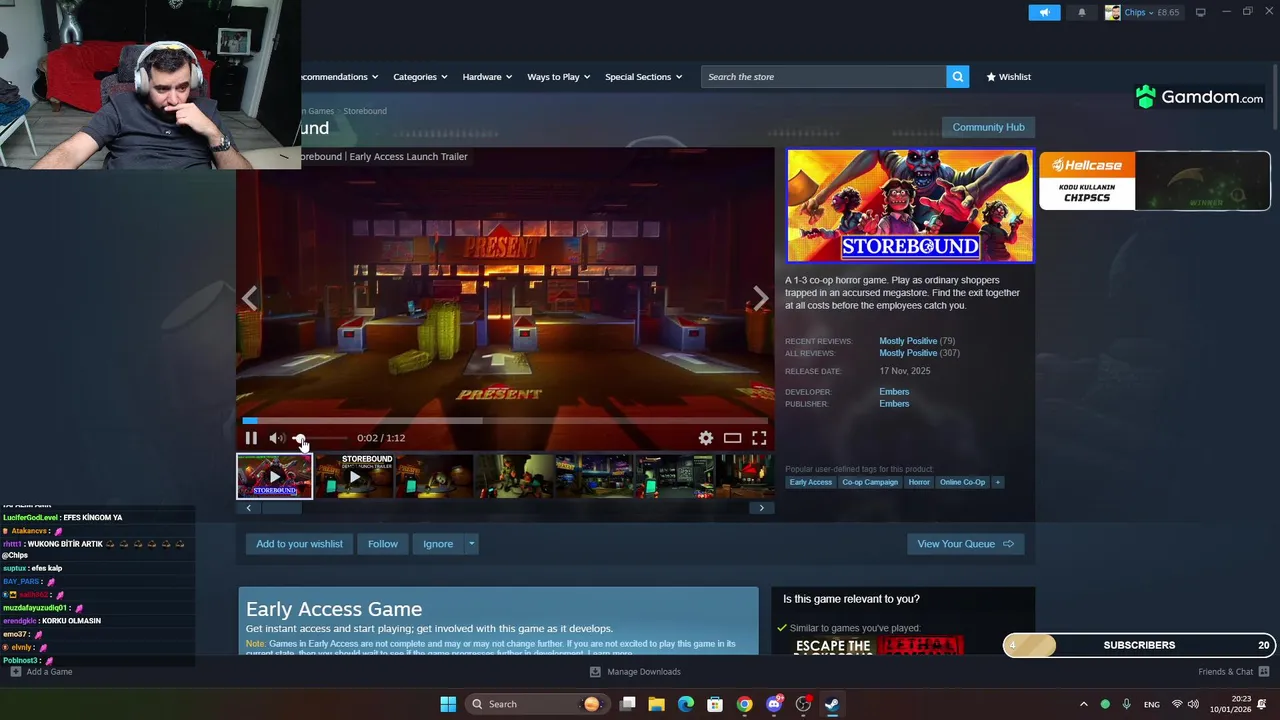Select the Online Co-Op tag
The height and width of the screenshot is (720, 1280).
click(962, 482)
